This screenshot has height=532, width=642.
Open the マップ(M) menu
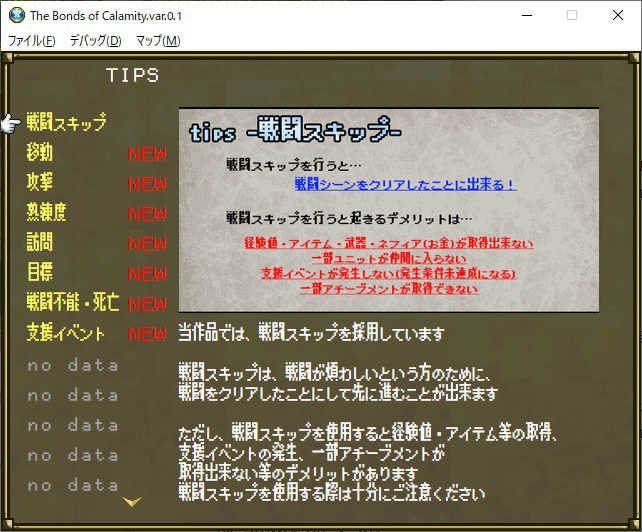pos(158,41)
